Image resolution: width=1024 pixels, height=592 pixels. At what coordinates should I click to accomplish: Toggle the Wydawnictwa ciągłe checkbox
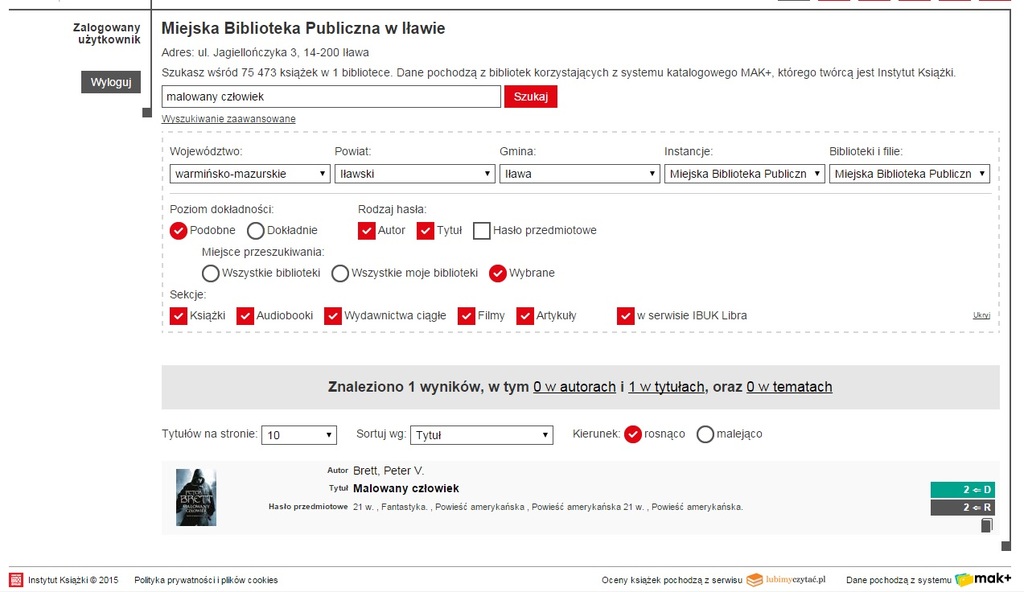tap(332, 316)
